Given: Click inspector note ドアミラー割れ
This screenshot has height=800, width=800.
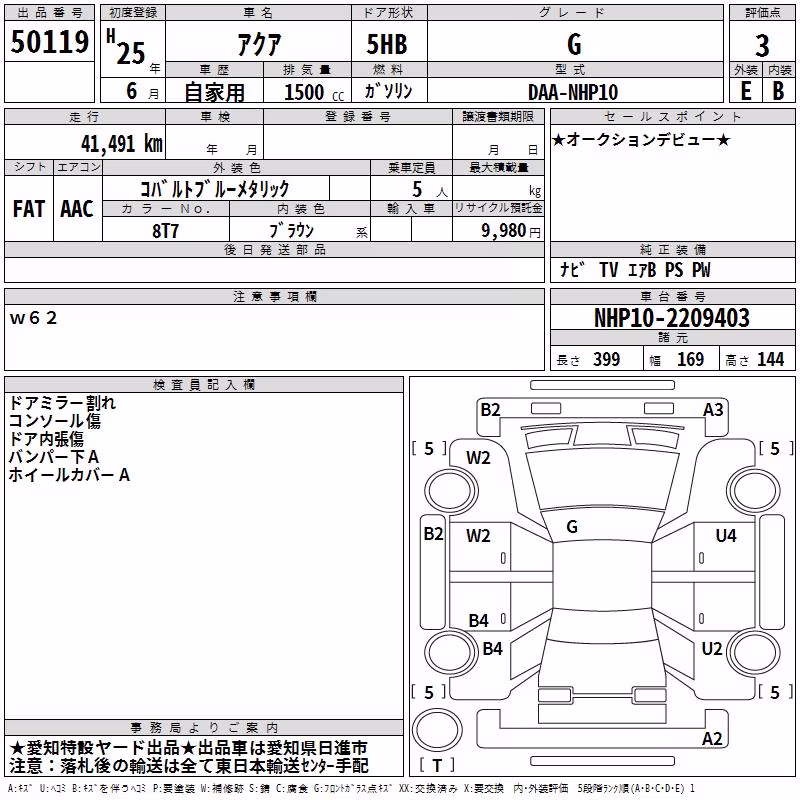Looking at the screenshot, I should [62, 403].
